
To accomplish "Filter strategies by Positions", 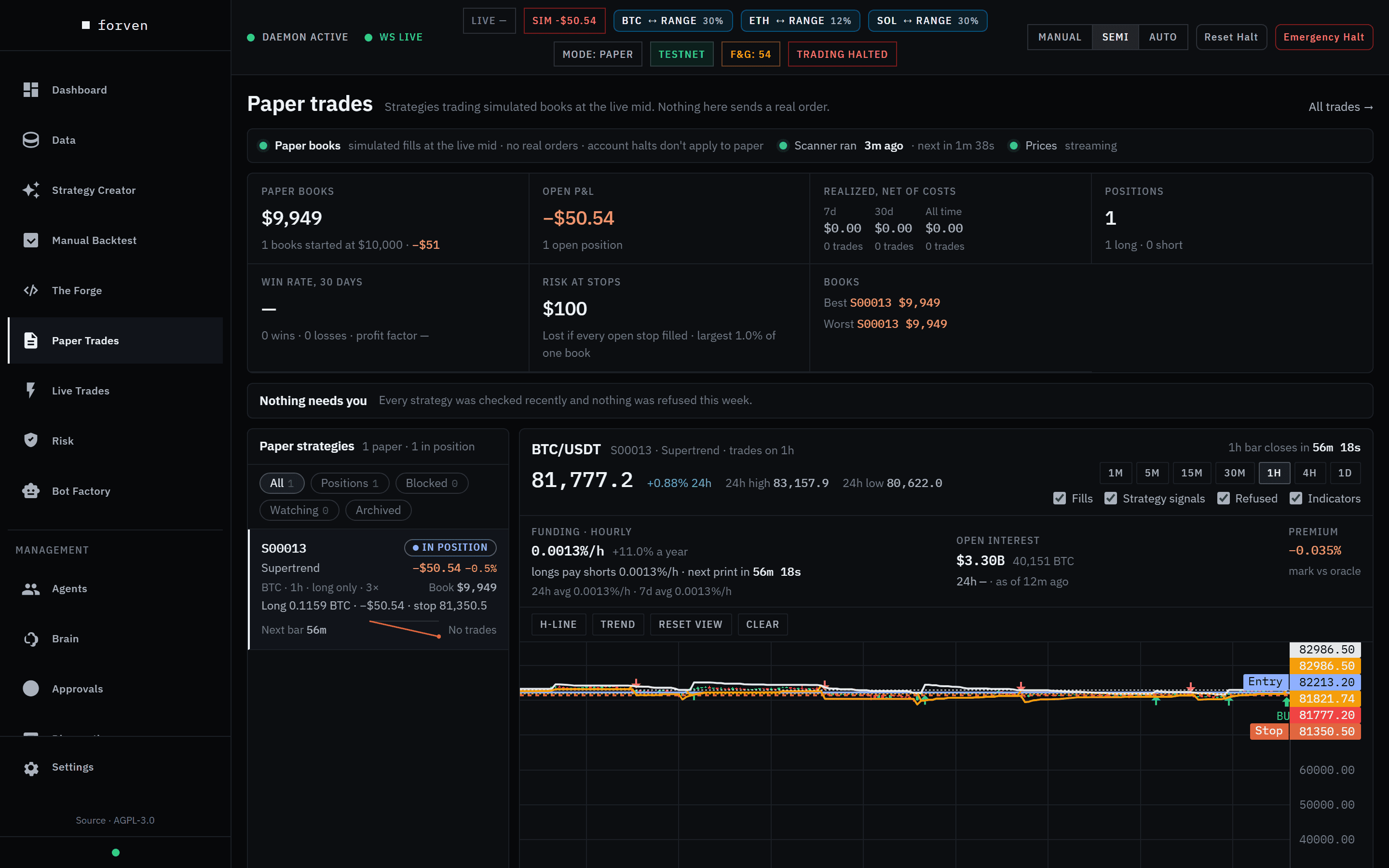I will [350, 483].
